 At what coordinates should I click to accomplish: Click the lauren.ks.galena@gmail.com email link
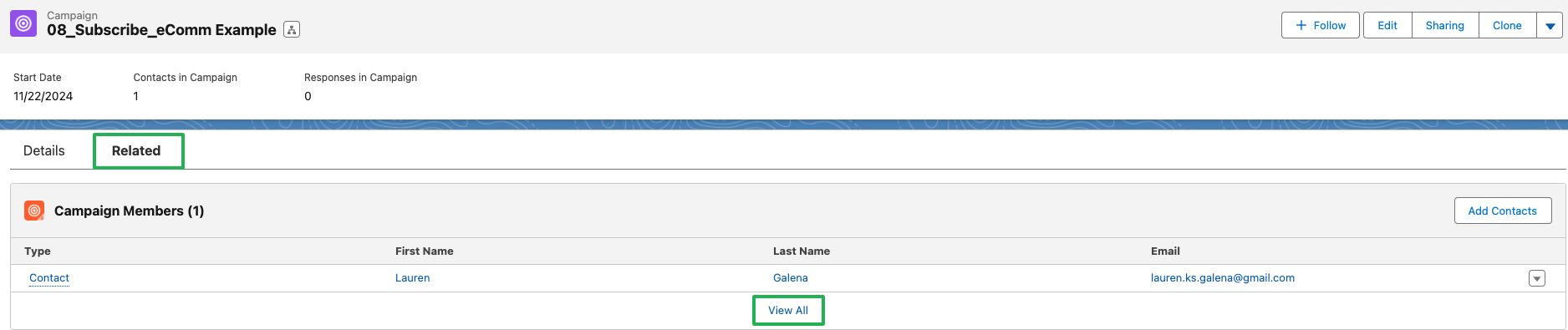click(1223, 278)
